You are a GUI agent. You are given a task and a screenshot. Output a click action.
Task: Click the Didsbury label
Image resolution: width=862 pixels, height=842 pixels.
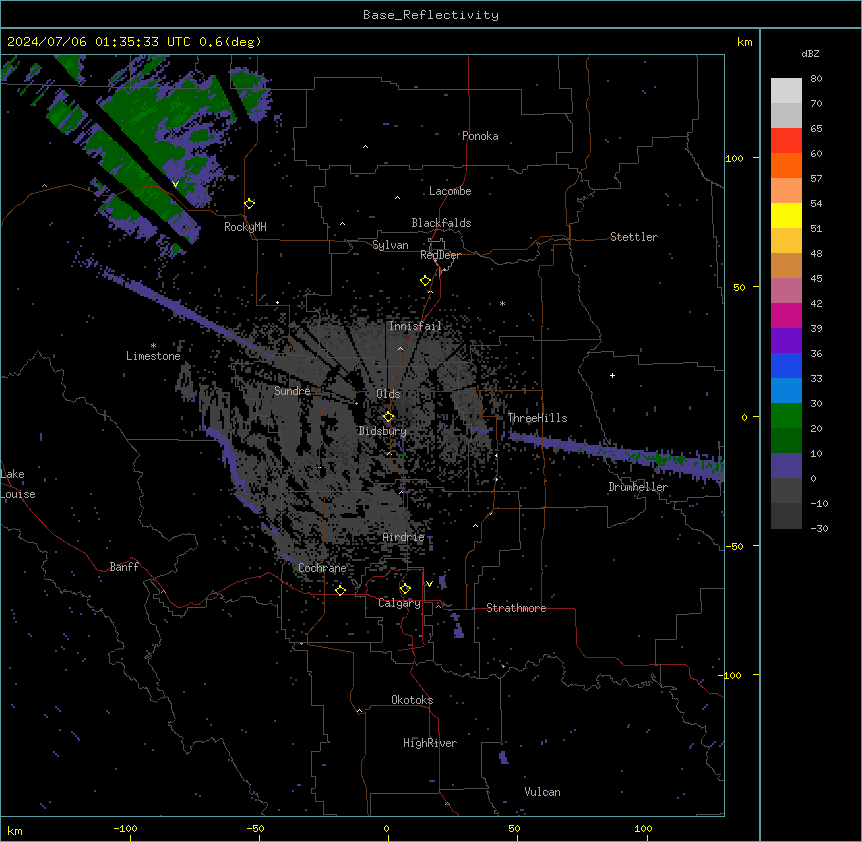point(383,431)
